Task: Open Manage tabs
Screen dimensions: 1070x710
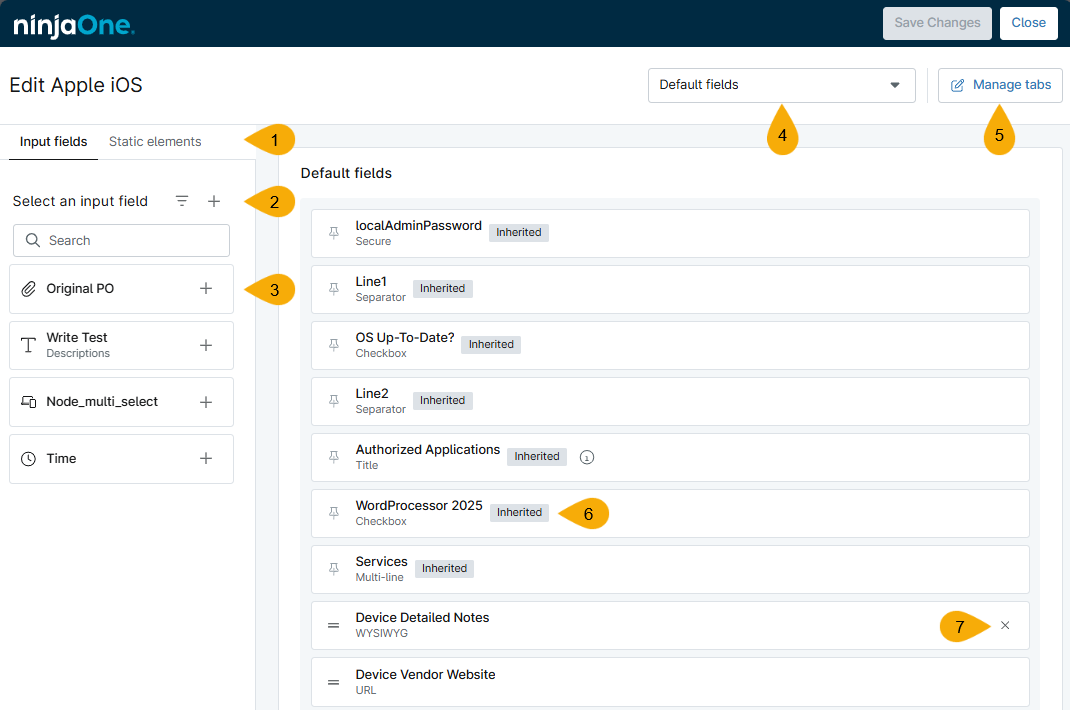Action: [1000, 85]
